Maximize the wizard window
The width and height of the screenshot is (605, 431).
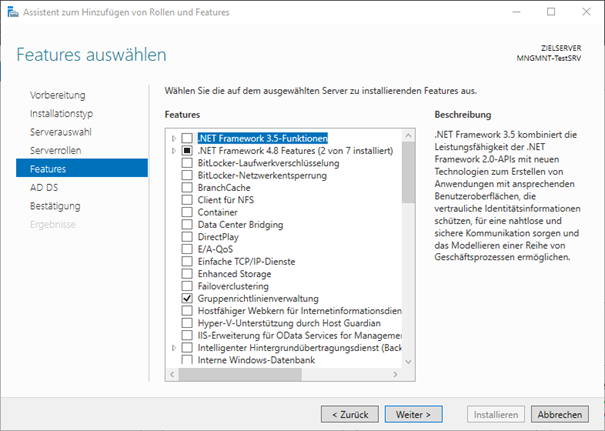coord(551,11)
